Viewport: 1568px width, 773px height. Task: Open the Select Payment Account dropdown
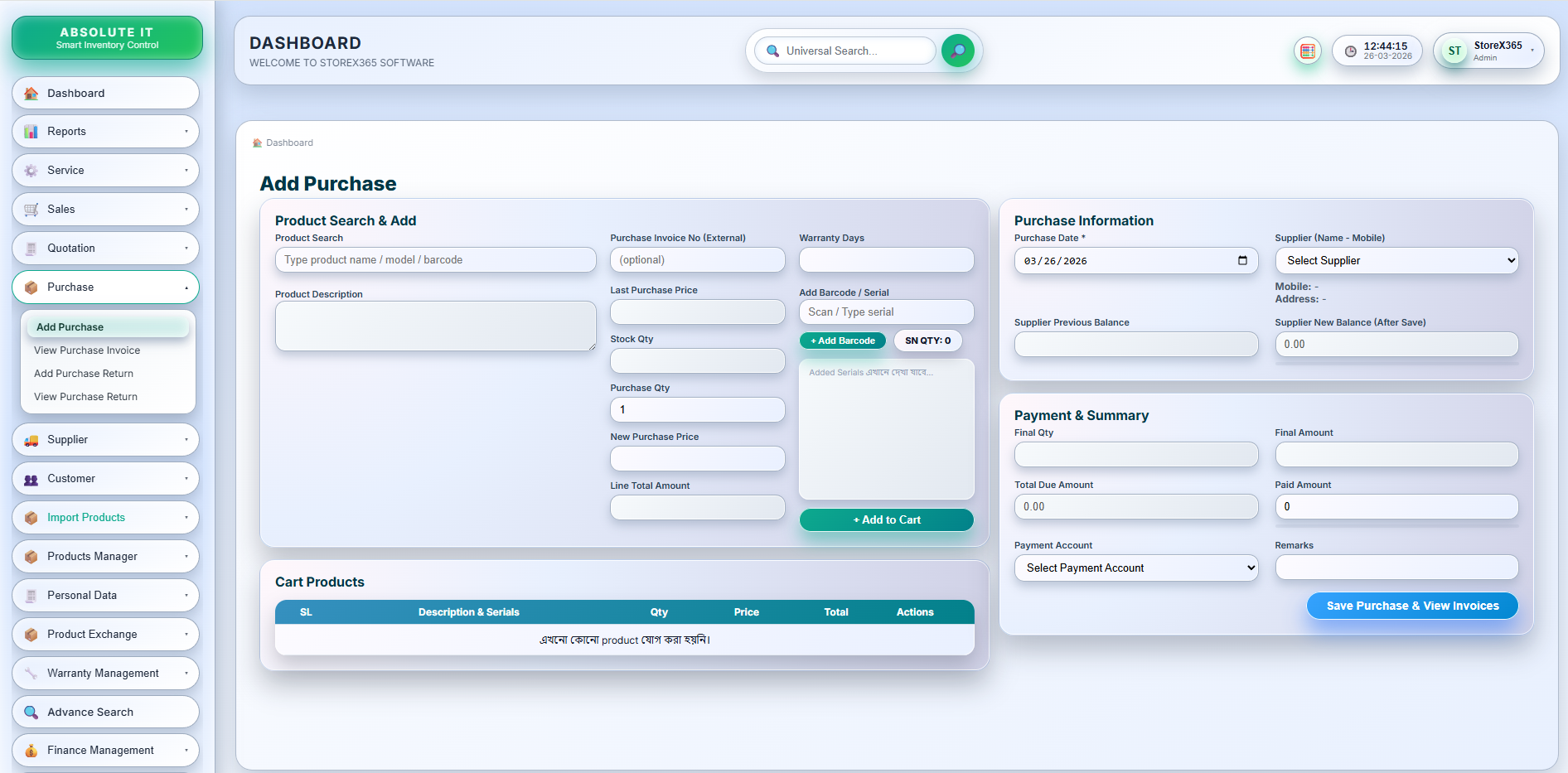point(1135,568)
